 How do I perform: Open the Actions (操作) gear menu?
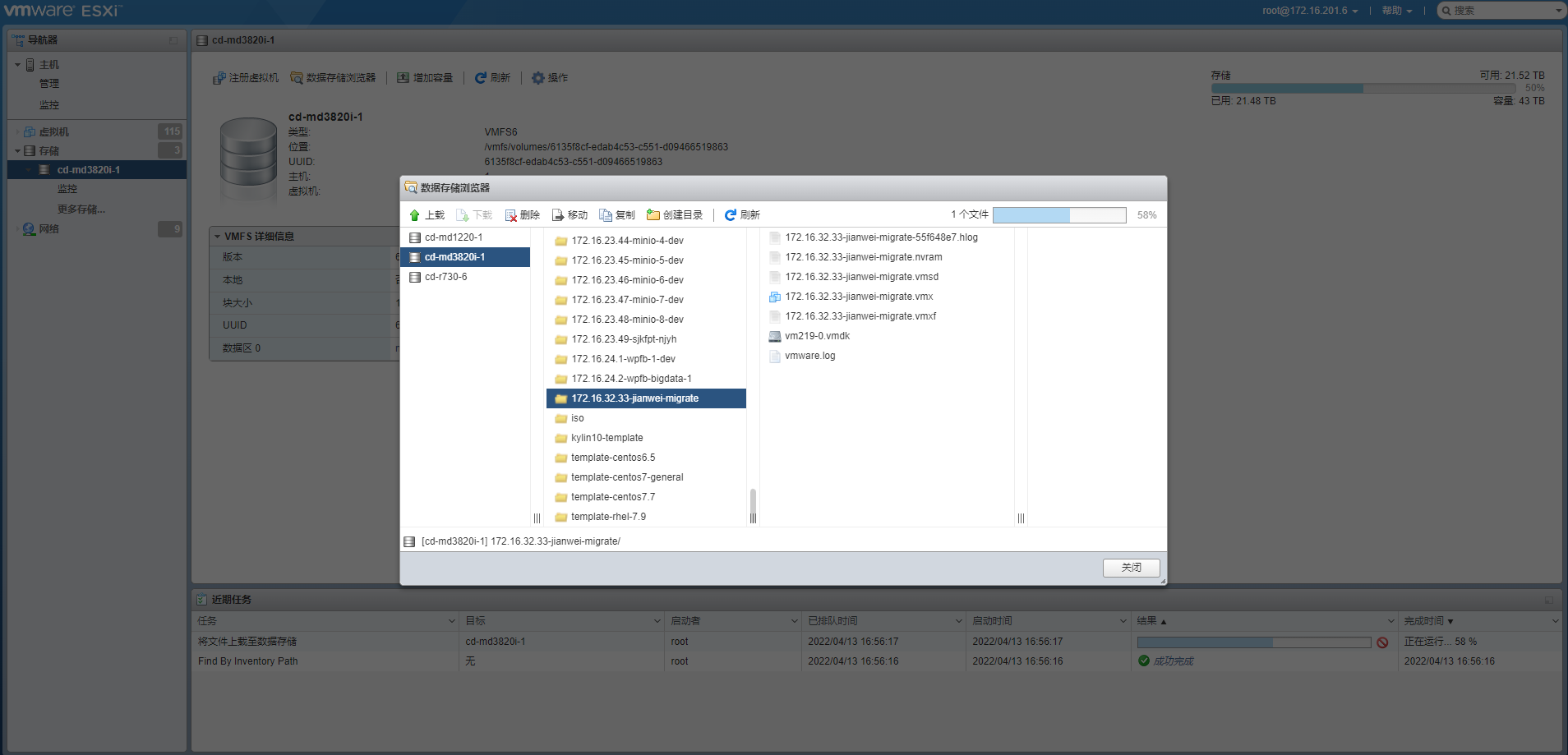549,78
